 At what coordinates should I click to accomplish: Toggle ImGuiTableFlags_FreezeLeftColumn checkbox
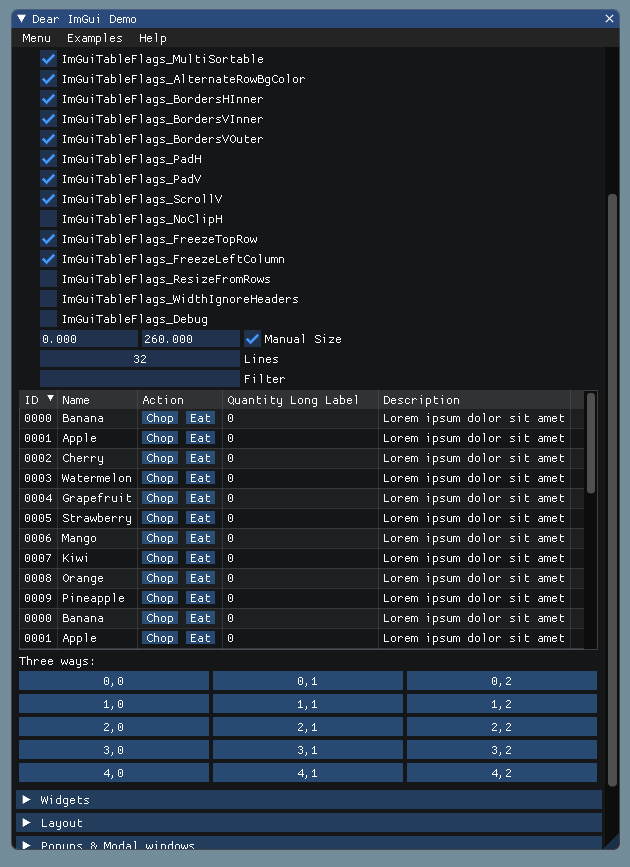point(49,258)
